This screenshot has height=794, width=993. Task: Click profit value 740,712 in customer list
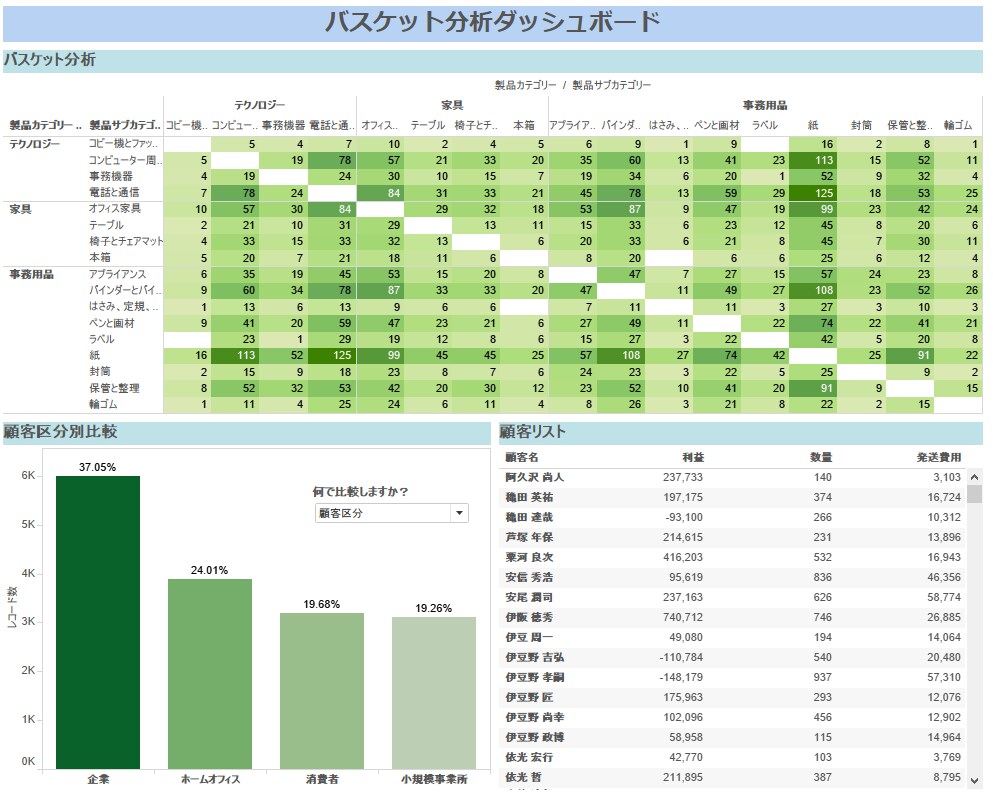(x=683, y=617)
